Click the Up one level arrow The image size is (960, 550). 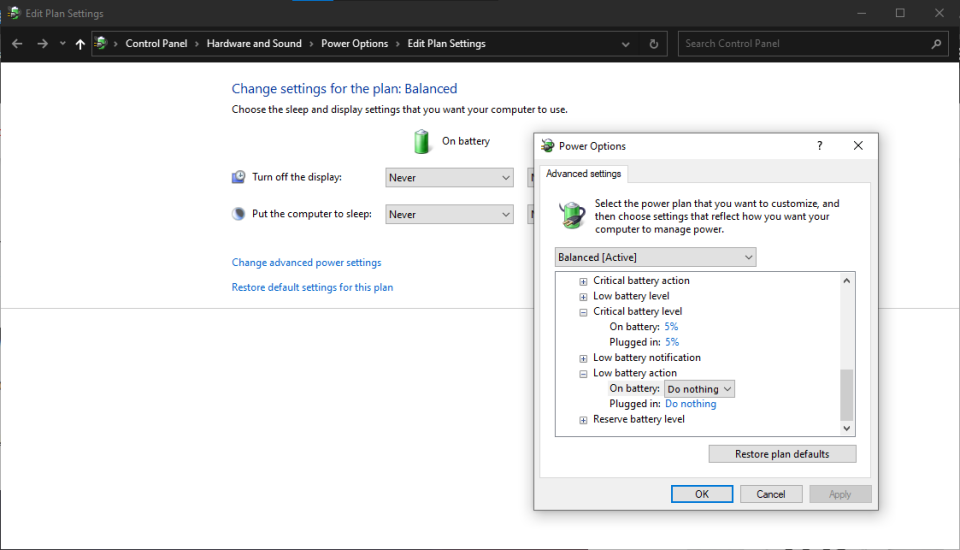click(x=80, y=44)
